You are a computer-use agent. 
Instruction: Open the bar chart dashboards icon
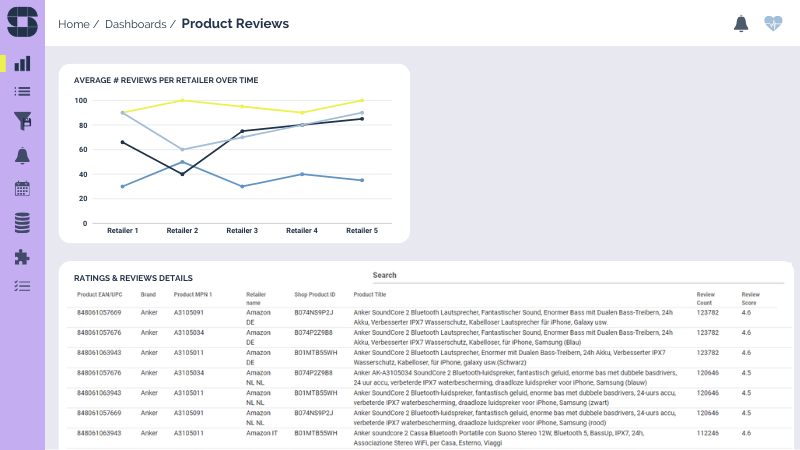click(x=22, y=63)
